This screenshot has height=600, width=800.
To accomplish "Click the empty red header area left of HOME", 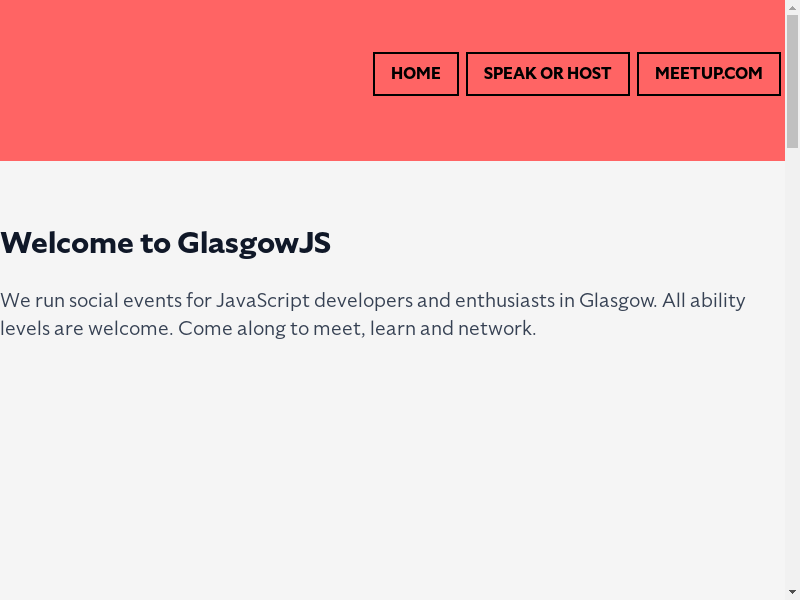I will pos(180,80).
